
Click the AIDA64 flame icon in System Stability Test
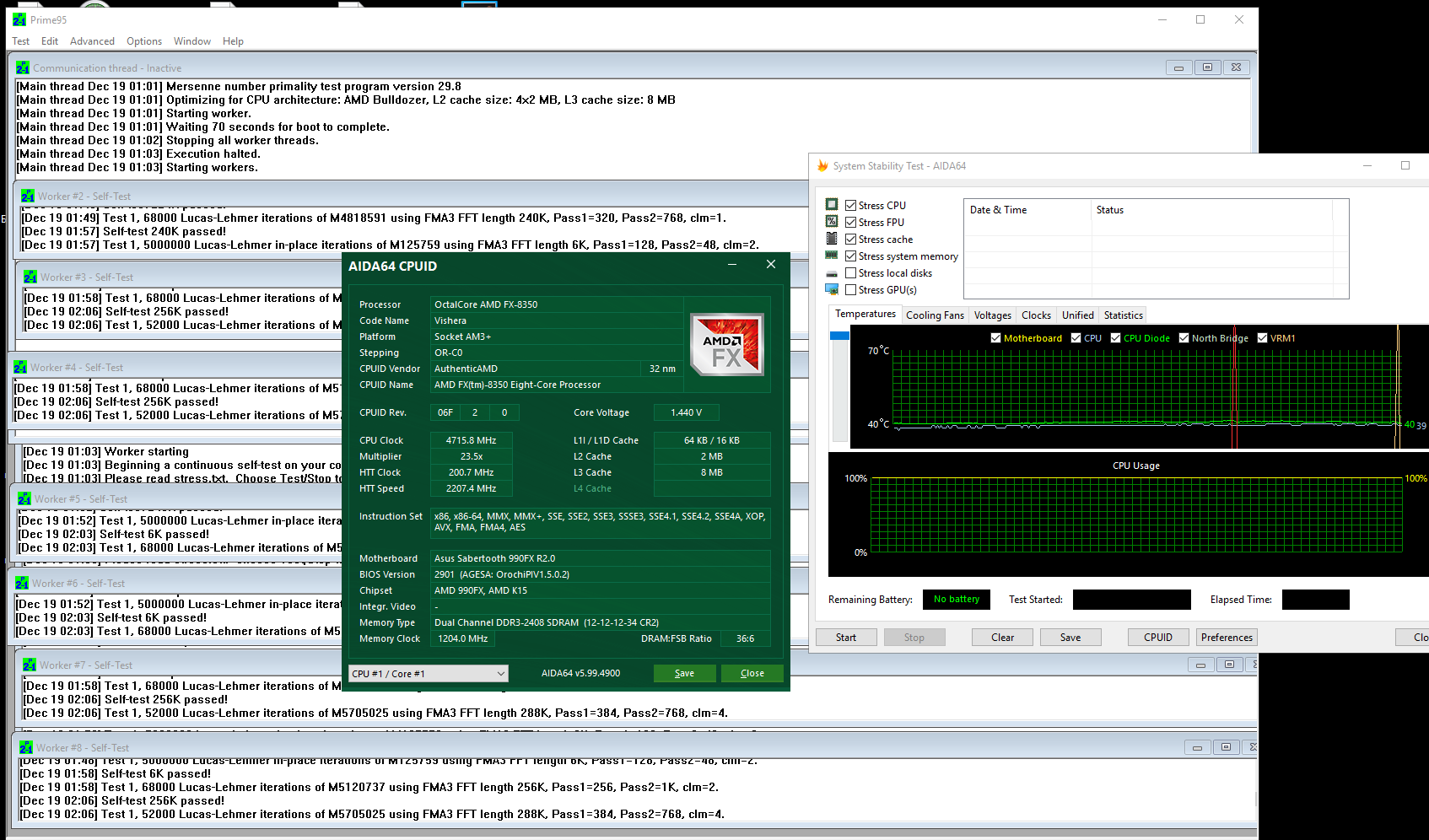[x=822, y=166]
